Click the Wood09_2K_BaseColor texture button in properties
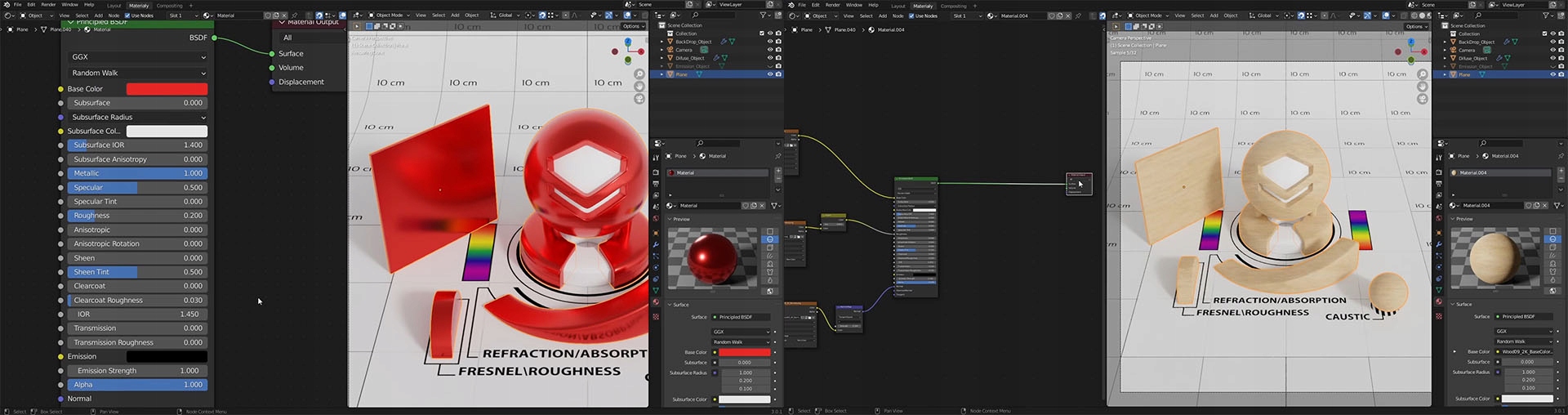The width and height of the screenshot is (1568, 415). pyautogui.click(x=1527, y=352)
